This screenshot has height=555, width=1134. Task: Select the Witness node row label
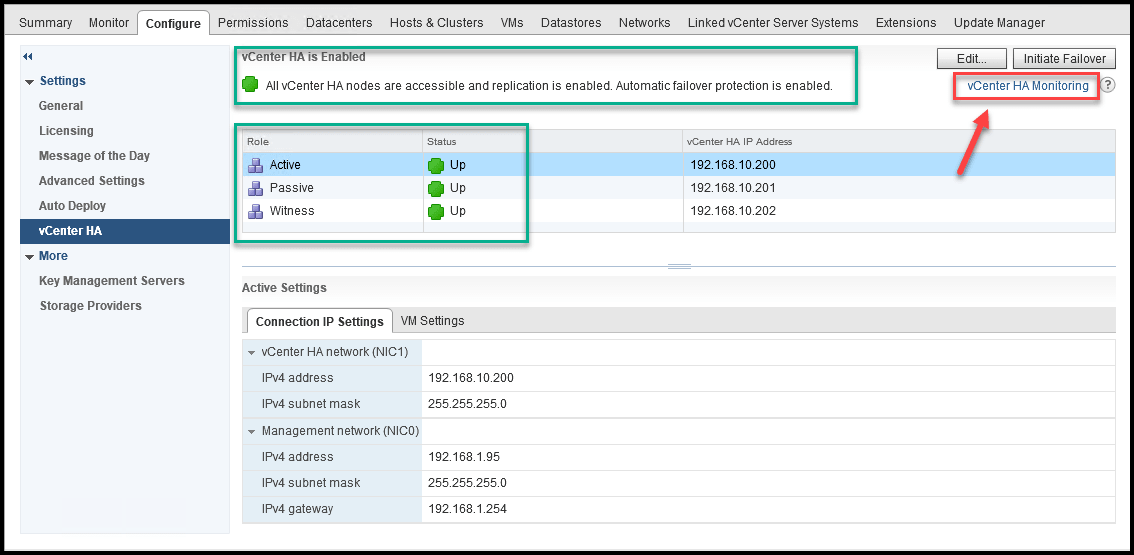tap(292, 211)
